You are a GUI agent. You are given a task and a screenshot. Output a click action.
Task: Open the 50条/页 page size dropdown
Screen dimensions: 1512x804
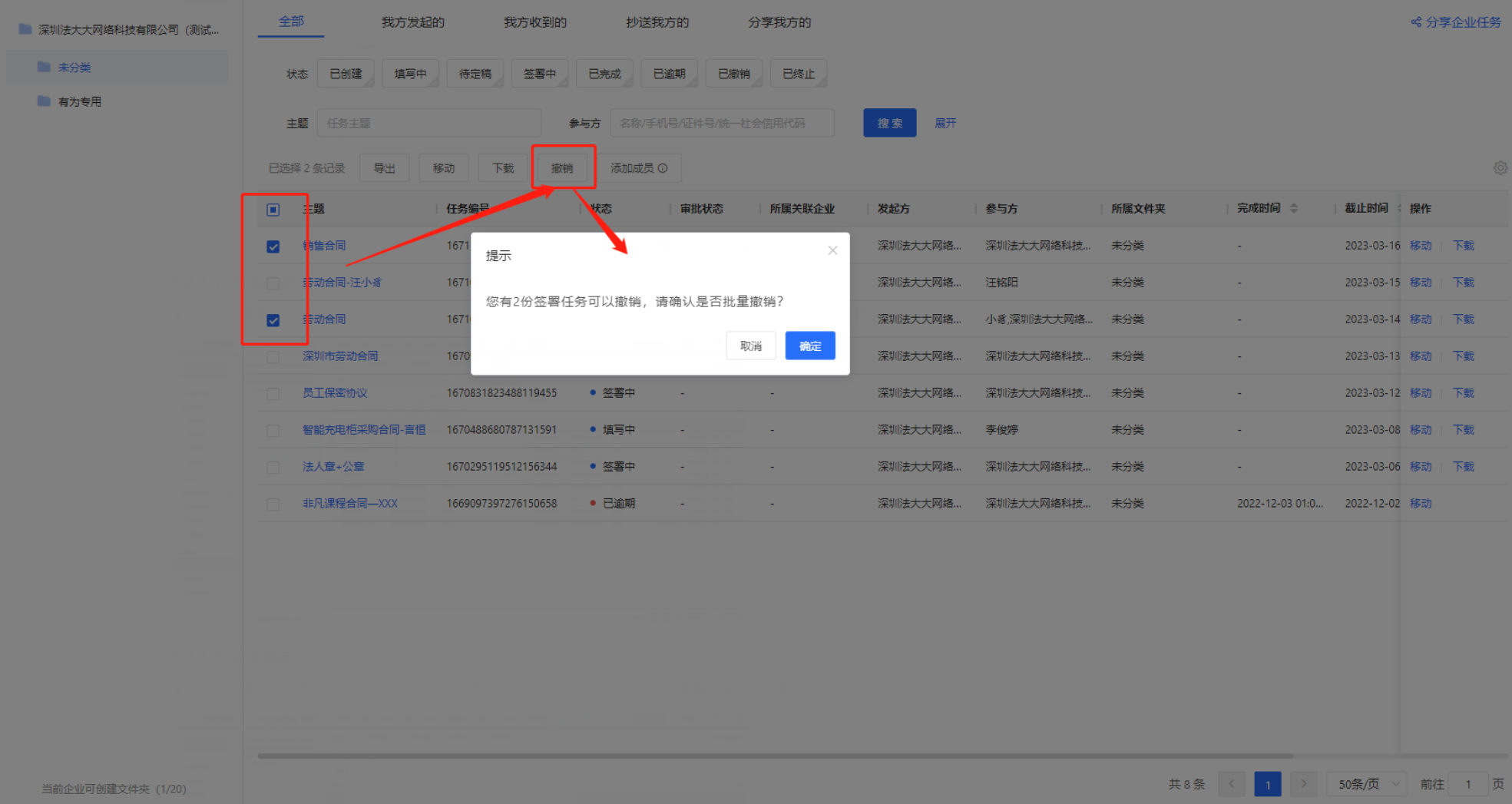1367,784
